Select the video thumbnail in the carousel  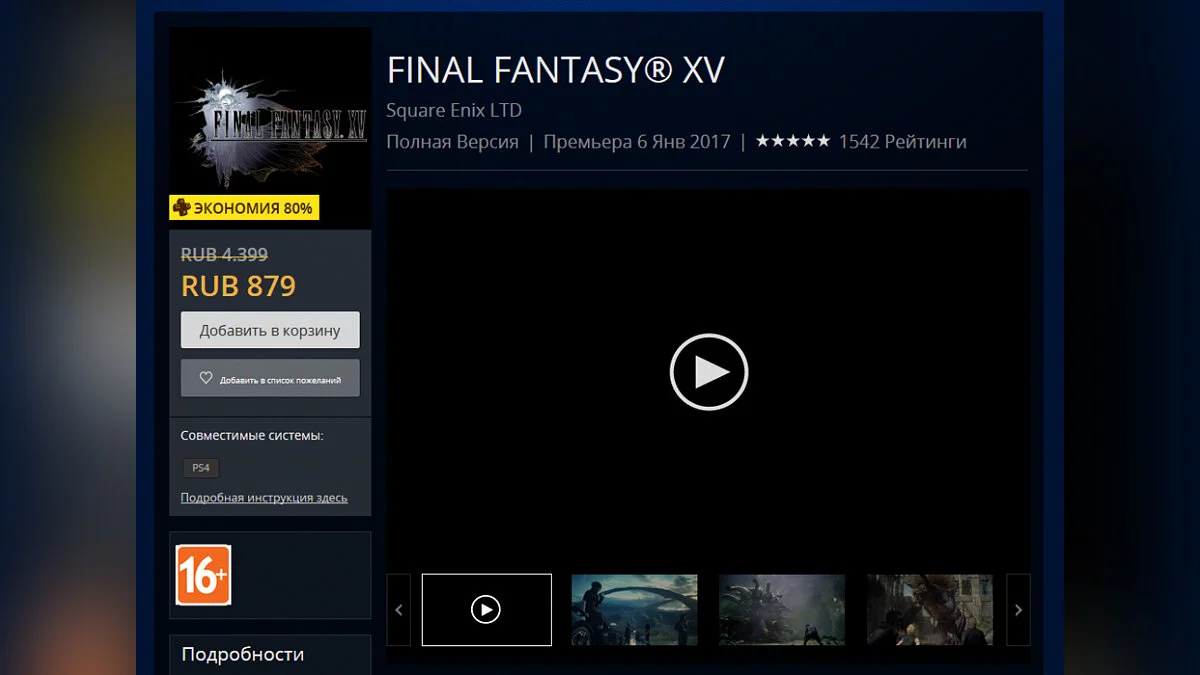tap(486, 609)
